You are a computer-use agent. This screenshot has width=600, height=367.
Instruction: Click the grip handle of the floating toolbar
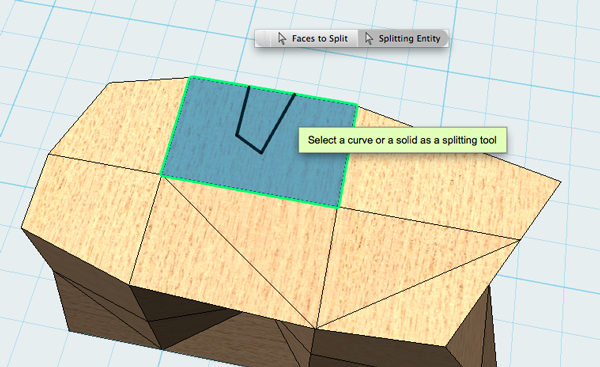coord(263,39)
